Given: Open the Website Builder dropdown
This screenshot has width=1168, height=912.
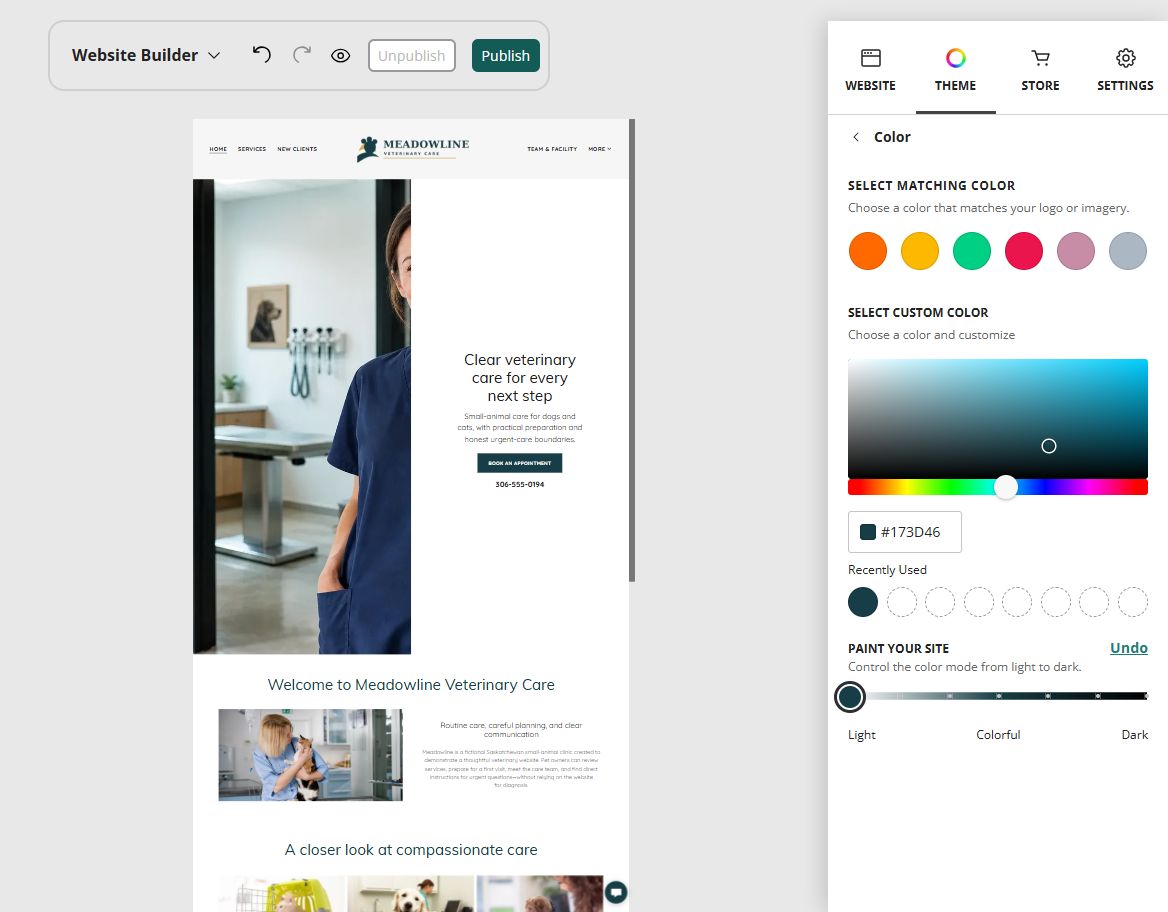Looking at the screenshot, I should click(146, 55).
